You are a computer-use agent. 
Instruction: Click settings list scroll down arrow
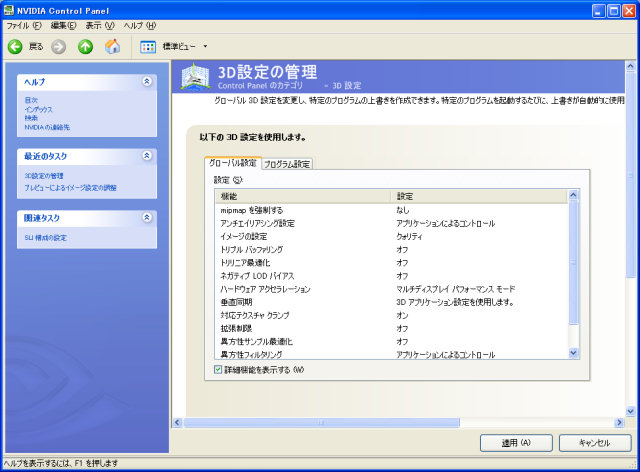tap(573, 353)
